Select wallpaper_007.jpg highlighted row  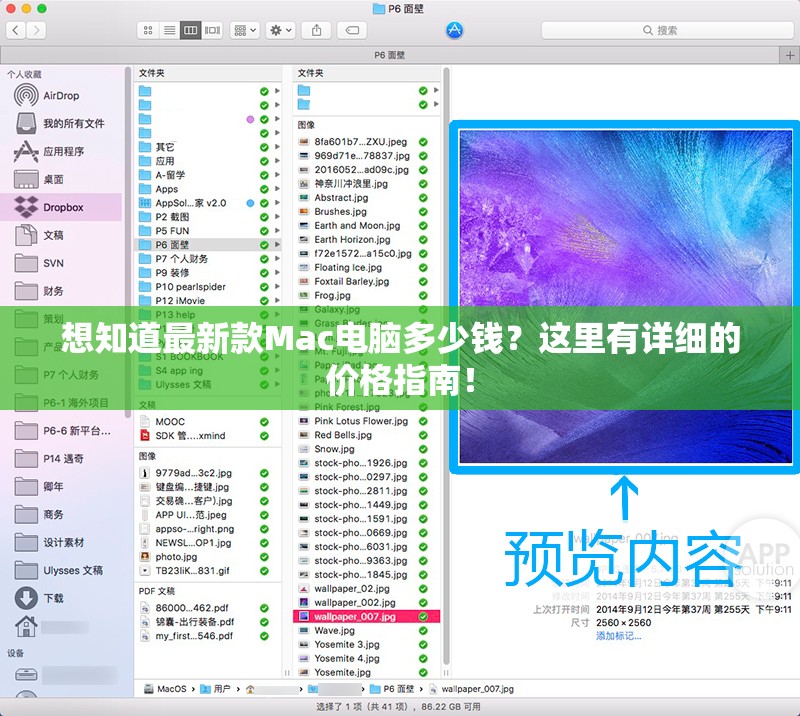point(366,616)
